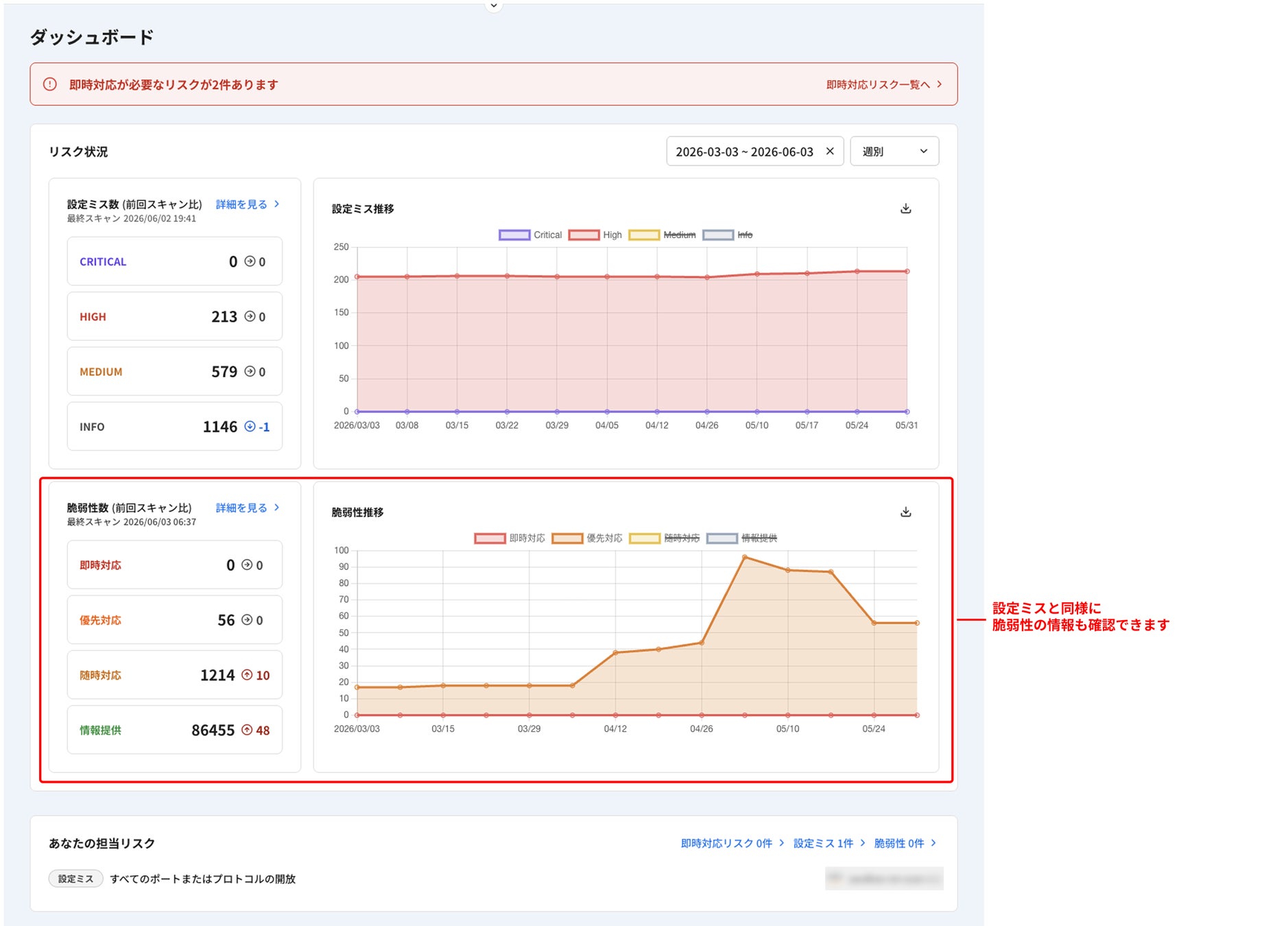This screenshot has width=1288, height=926.
Task: Toggle the High legend series
Action: click(x=595, y=235)
